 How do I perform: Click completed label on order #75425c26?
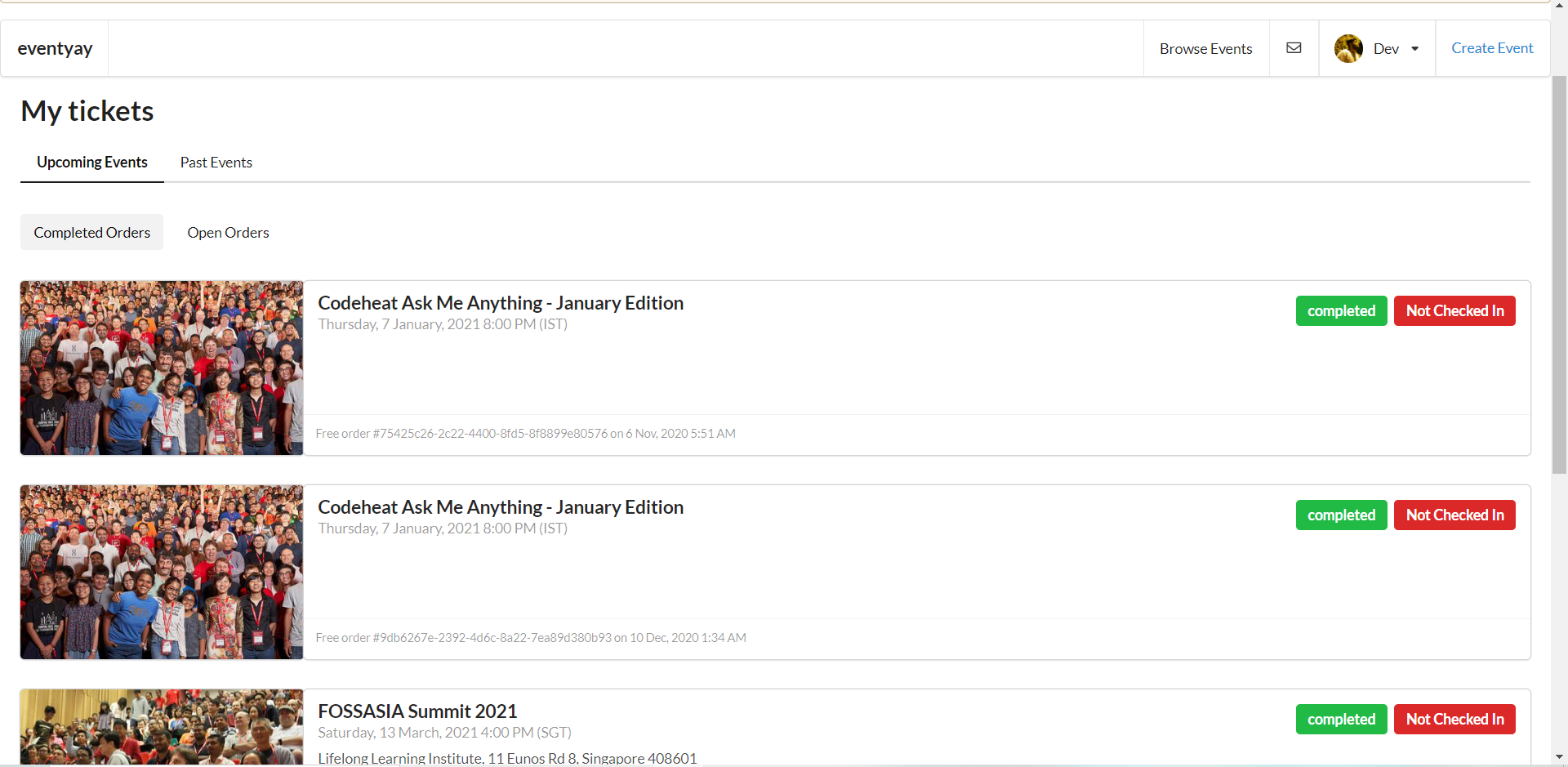(1341, 310)
